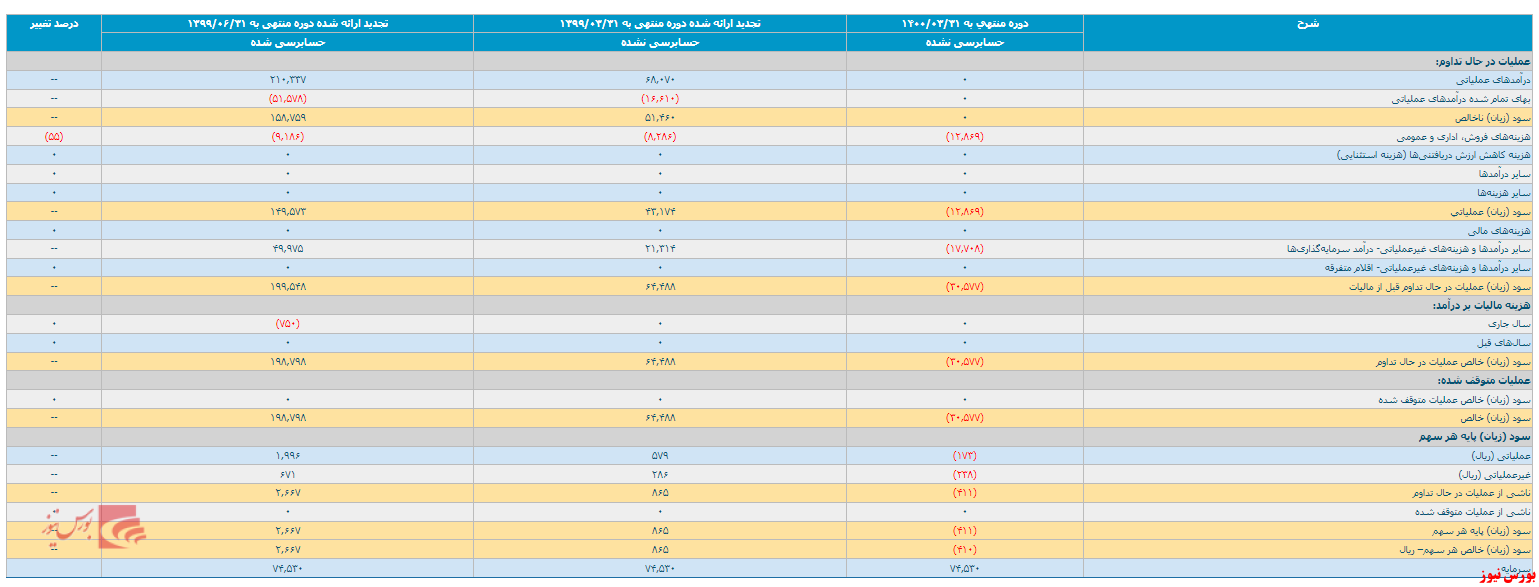Viewport: 1539px width, 587px height.
Task: Click the Bourse News logo watermark
Action: 94,528
